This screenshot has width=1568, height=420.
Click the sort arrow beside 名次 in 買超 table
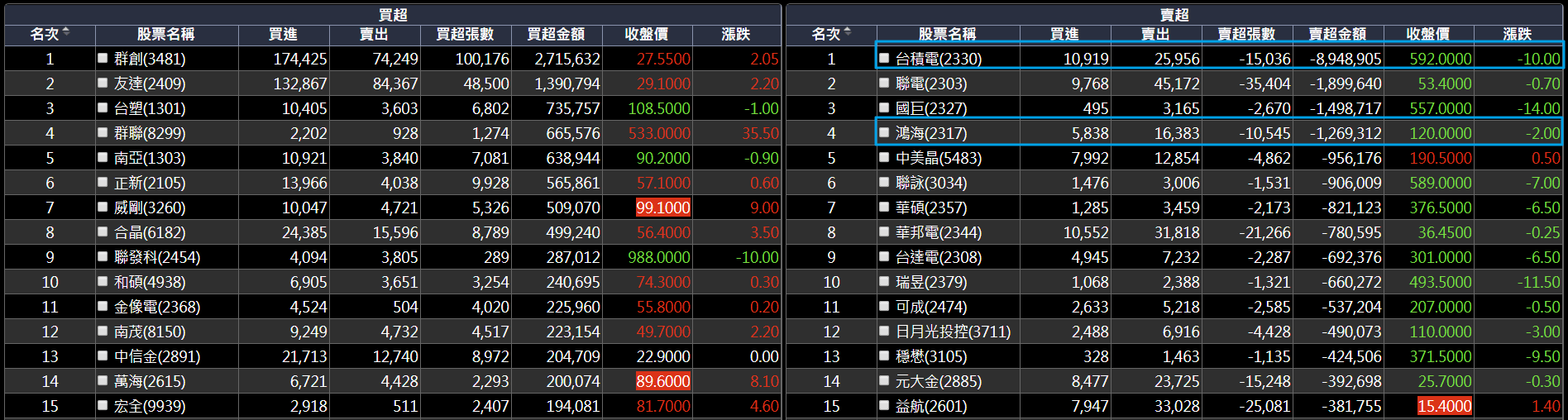tap(66, 32)
